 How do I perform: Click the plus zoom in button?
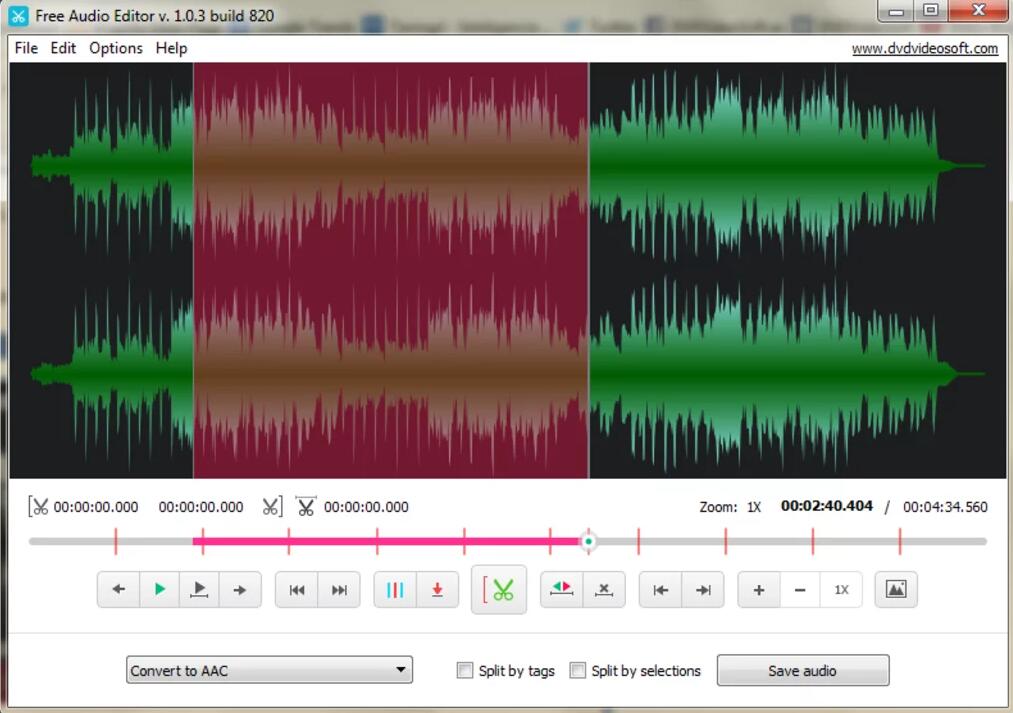759,590
